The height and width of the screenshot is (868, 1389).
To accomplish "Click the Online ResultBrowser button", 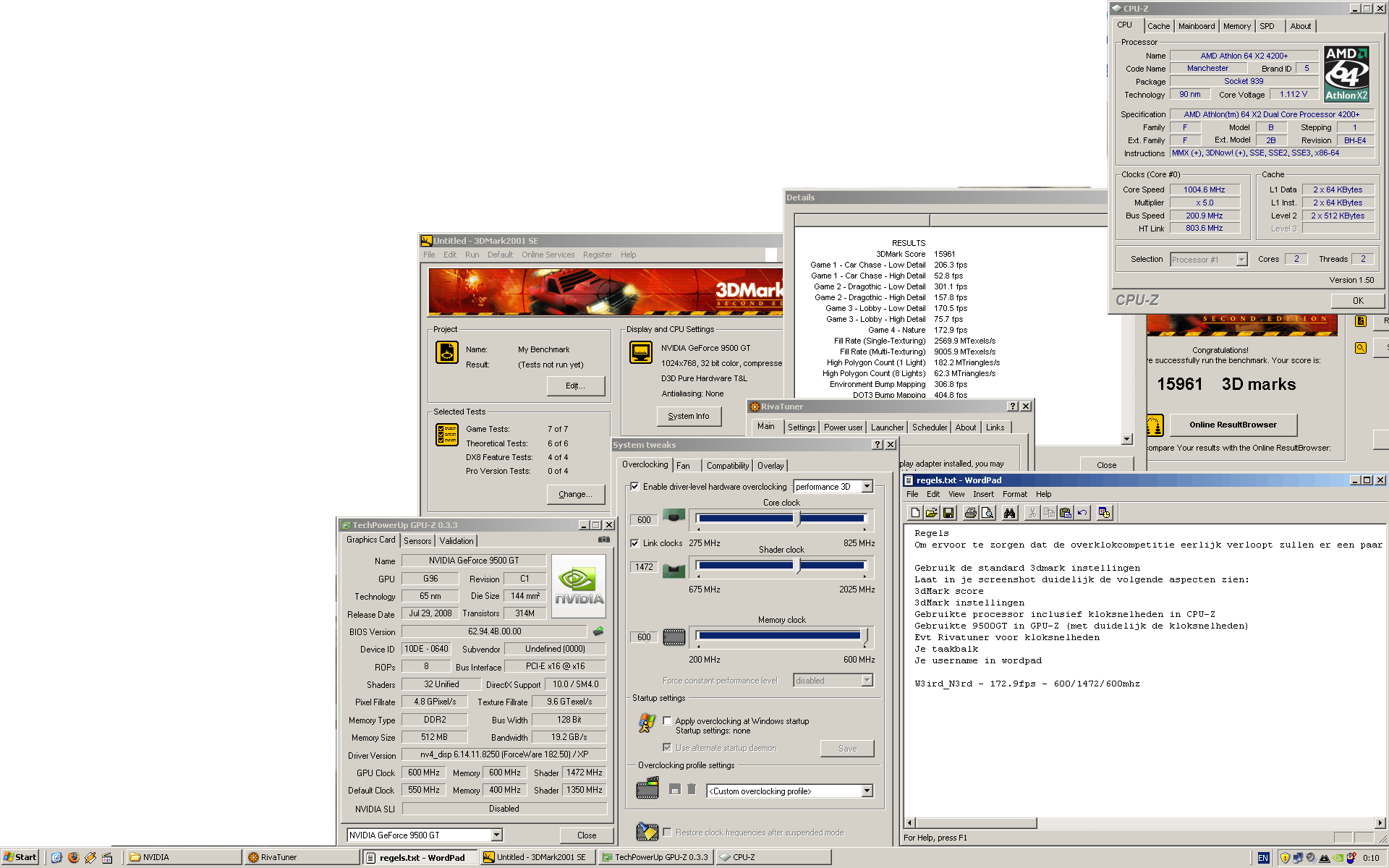I will (1233, 425).
